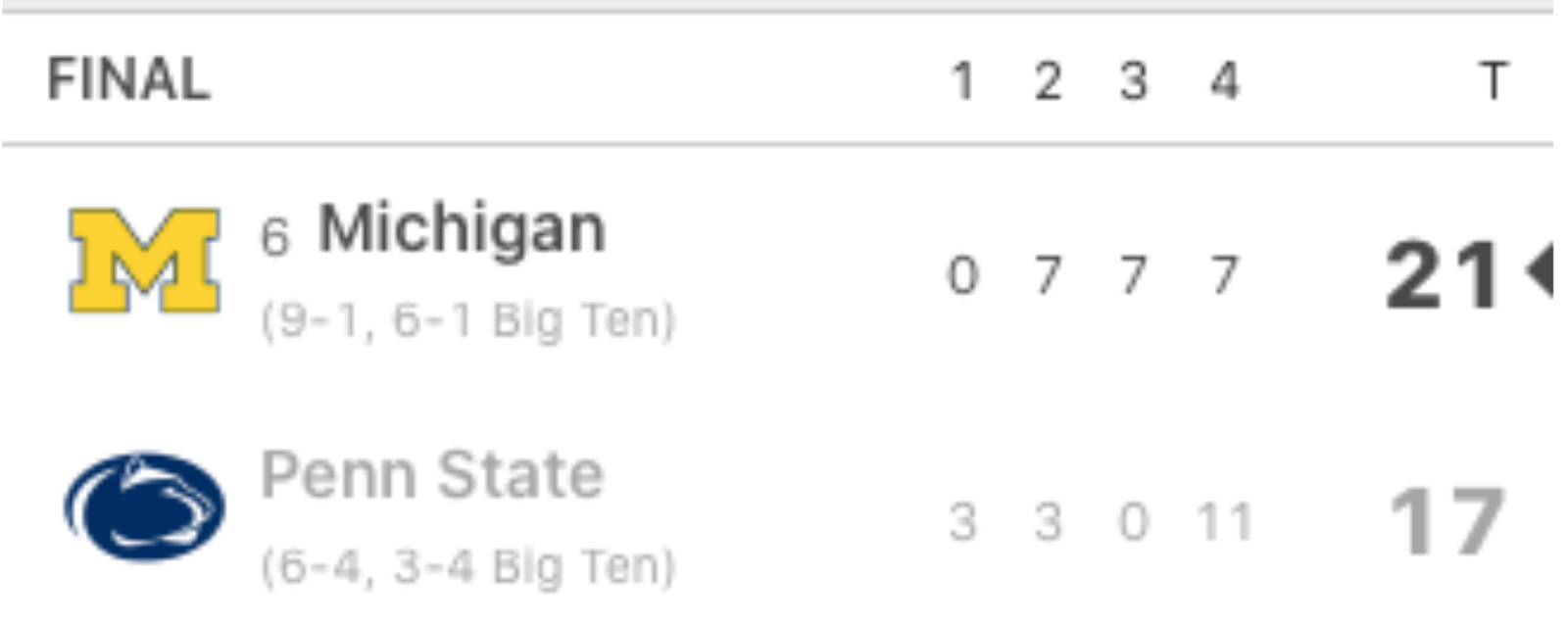Click Penn State's total score 17
1568x625 pixels.
tap(1446, 522)
